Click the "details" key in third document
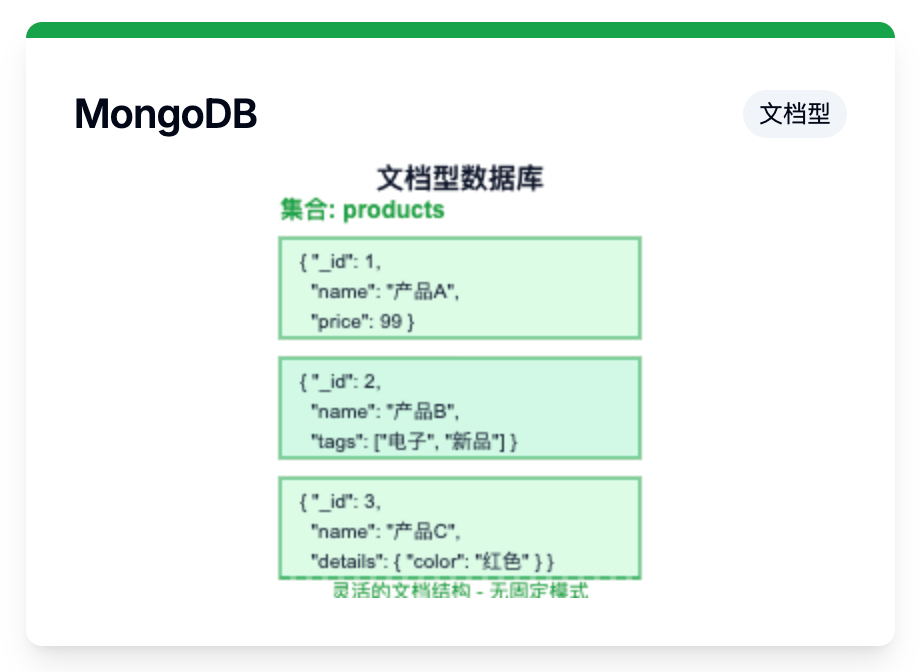Image resolution: width=922 pixels, height=672 pixels. (x=343, y=559)
